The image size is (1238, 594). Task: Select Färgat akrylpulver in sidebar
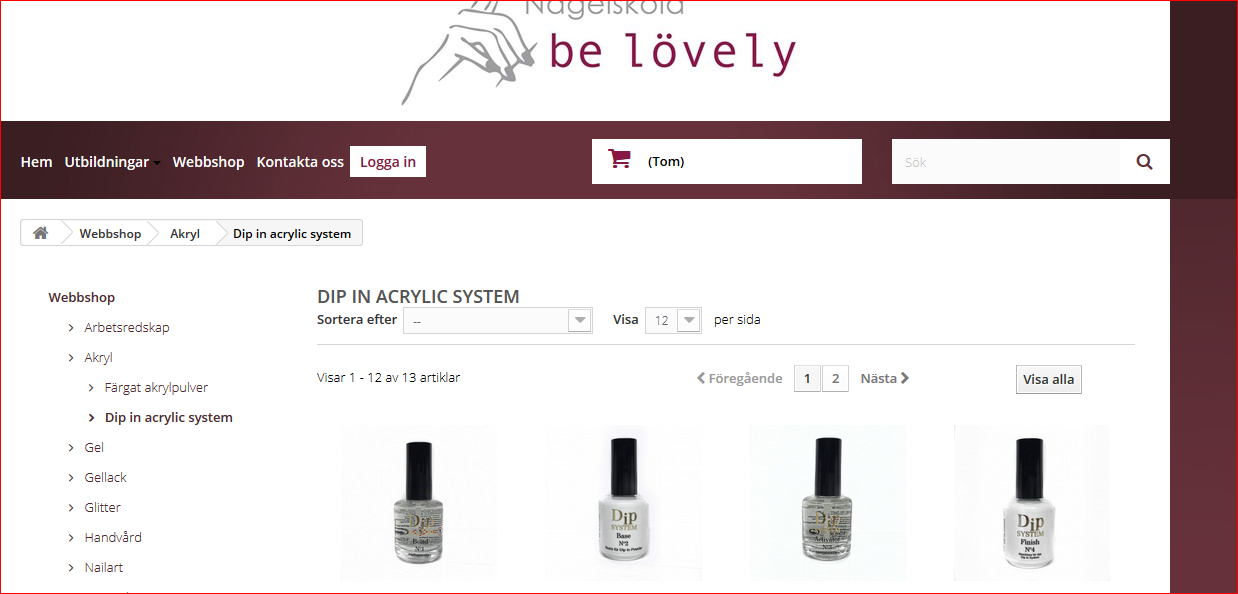click(156, 387)
